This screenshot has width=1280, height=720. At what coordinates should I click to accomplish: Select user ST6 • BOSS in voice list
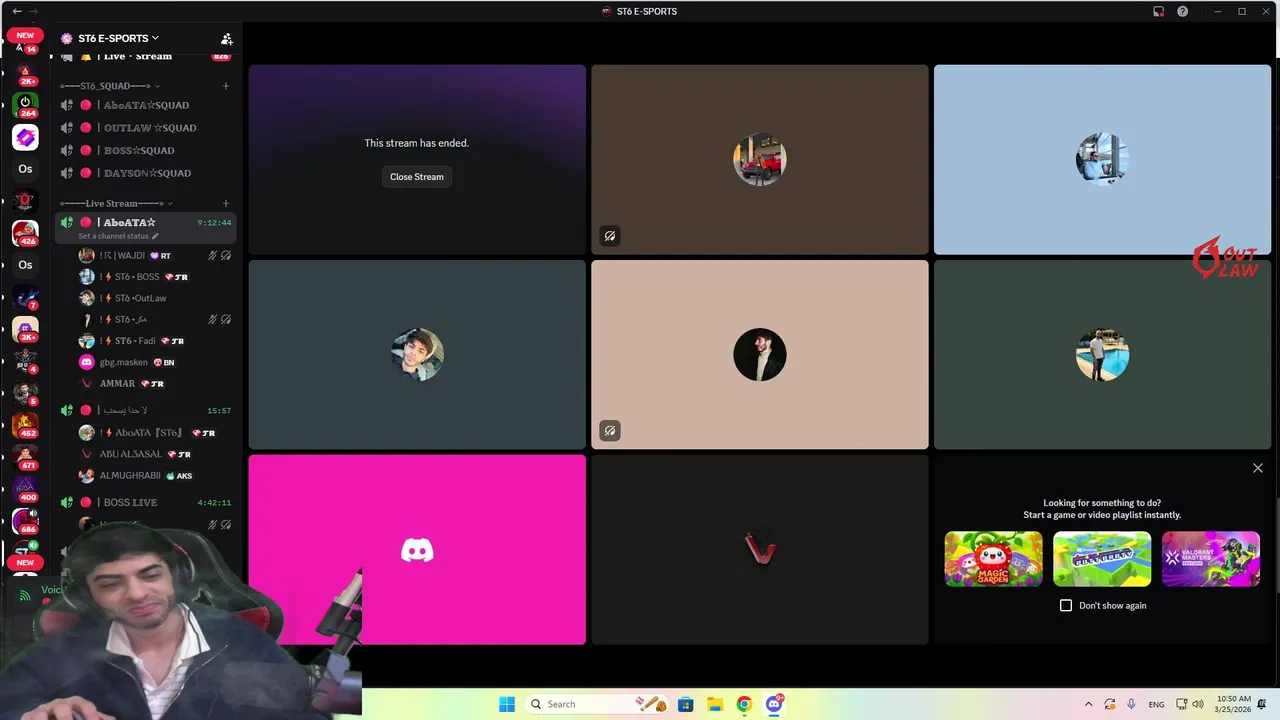click(x=156, y=277)
